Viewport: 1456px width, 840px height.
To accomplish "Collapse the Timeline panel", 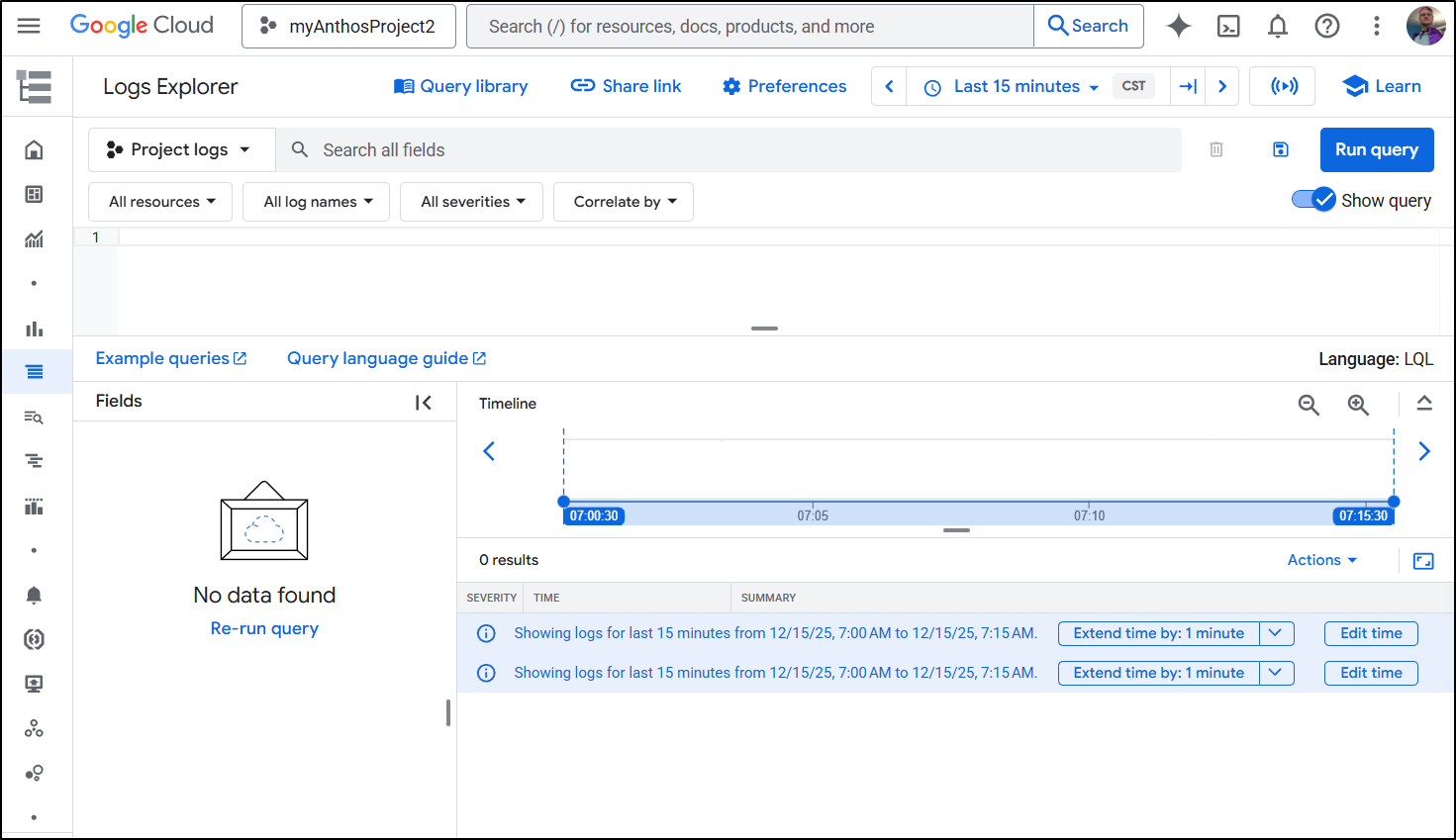I will [x=1423, y=403].
